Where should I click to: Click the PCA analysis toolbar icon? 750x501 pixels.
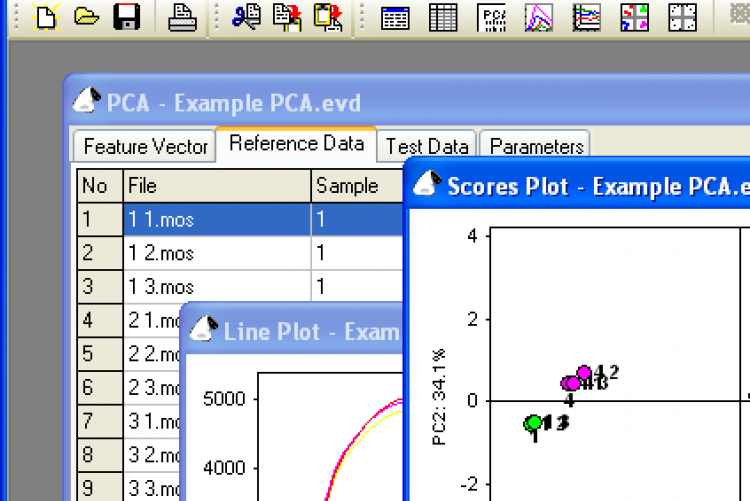click(492, 17)
